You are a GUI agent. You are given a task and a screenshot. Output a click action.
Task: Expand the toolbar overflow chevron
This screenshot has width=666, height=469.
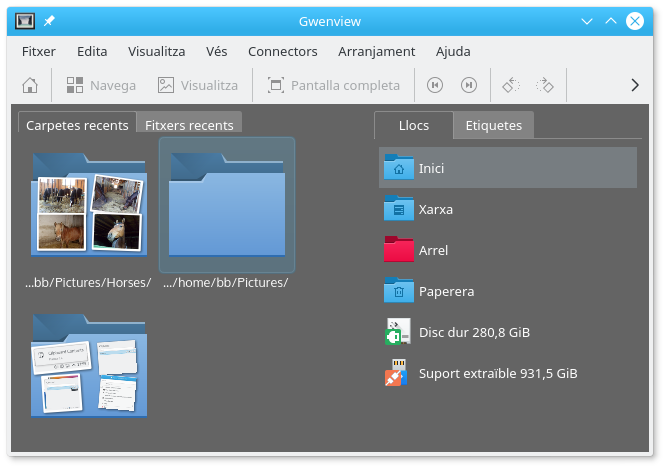point(635,85)
